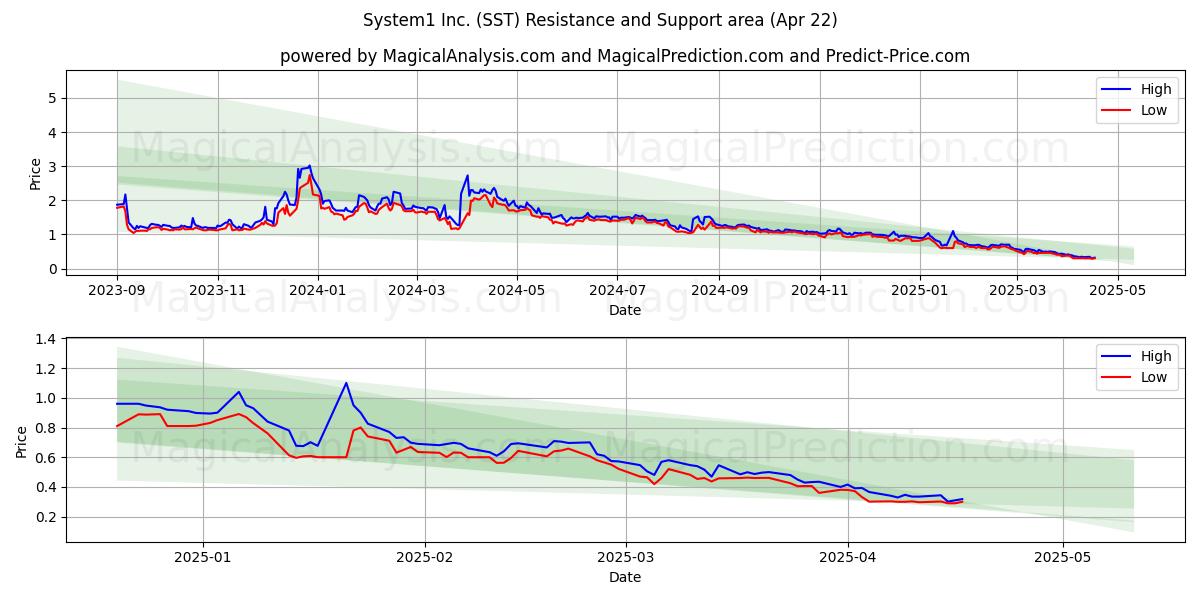This screenshot has height=600, width=1200.
Task: Click the '2023-09' label on the upper x-axis
Action: point(117,290)
